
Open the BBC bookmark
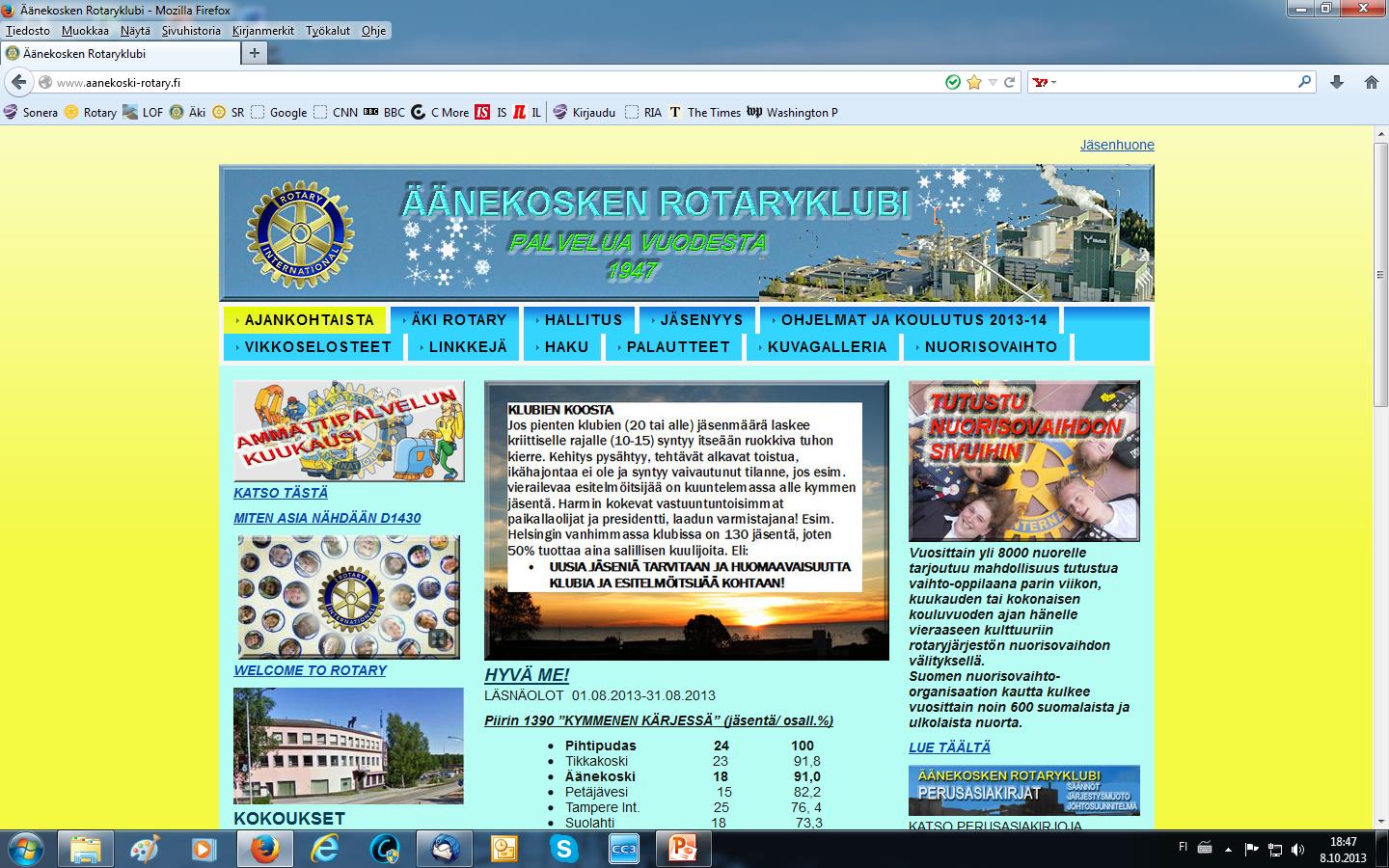[385, 112]
